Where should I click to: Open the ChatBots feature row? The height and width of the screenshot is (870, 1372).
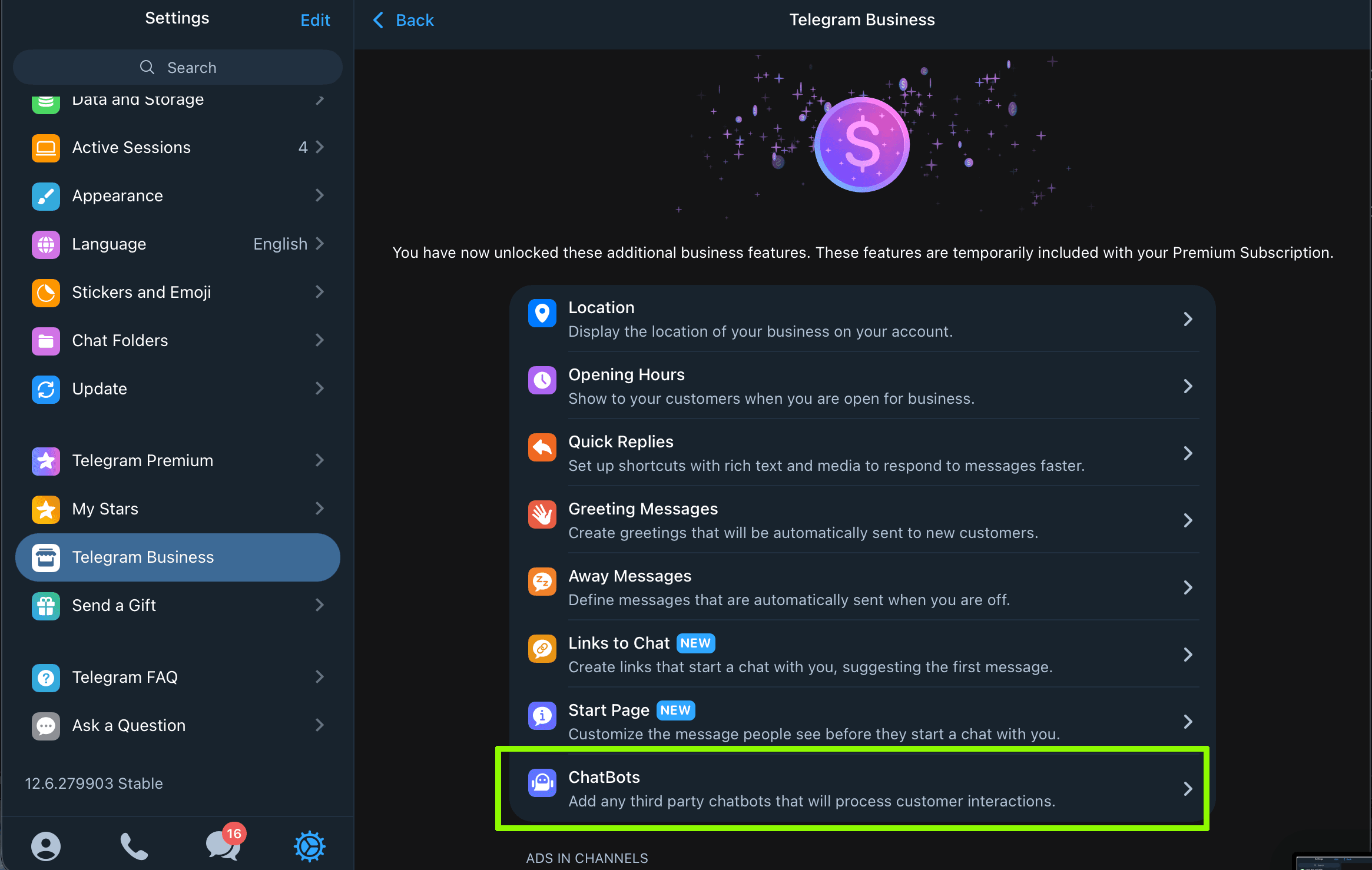click(x=862, y=789)
